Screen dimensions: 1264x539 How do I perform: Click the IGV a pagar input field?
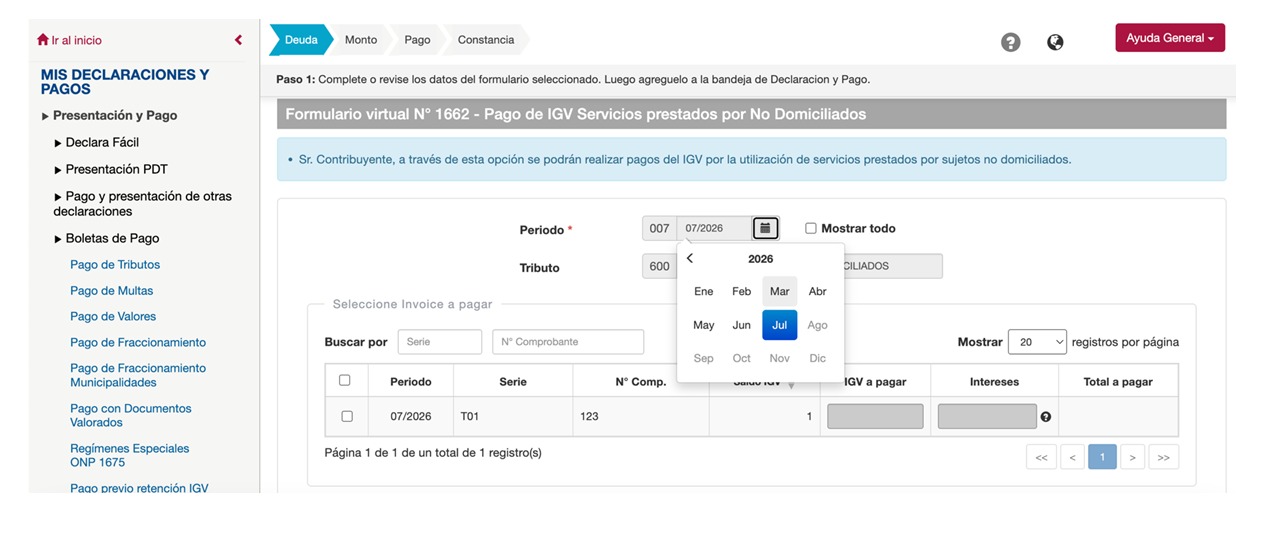[x=875, y=417]
